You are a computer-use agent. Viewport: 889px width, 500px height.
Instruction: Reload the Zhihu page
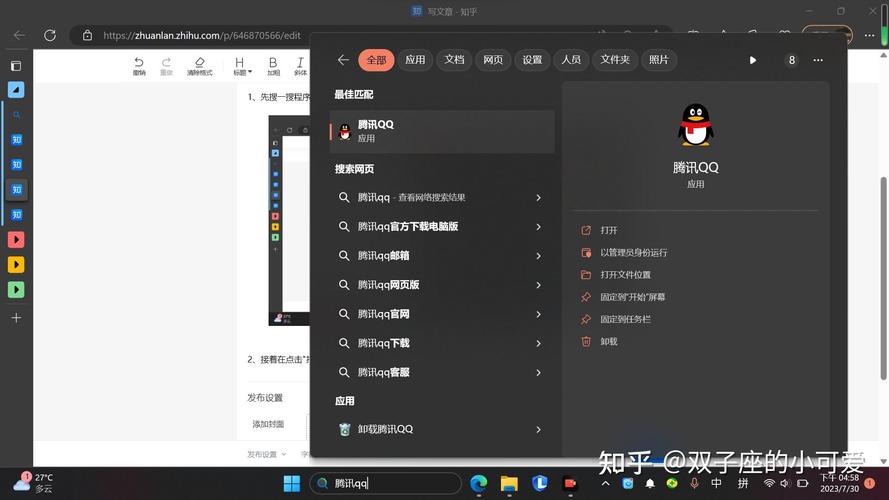[x=50, y=35]
